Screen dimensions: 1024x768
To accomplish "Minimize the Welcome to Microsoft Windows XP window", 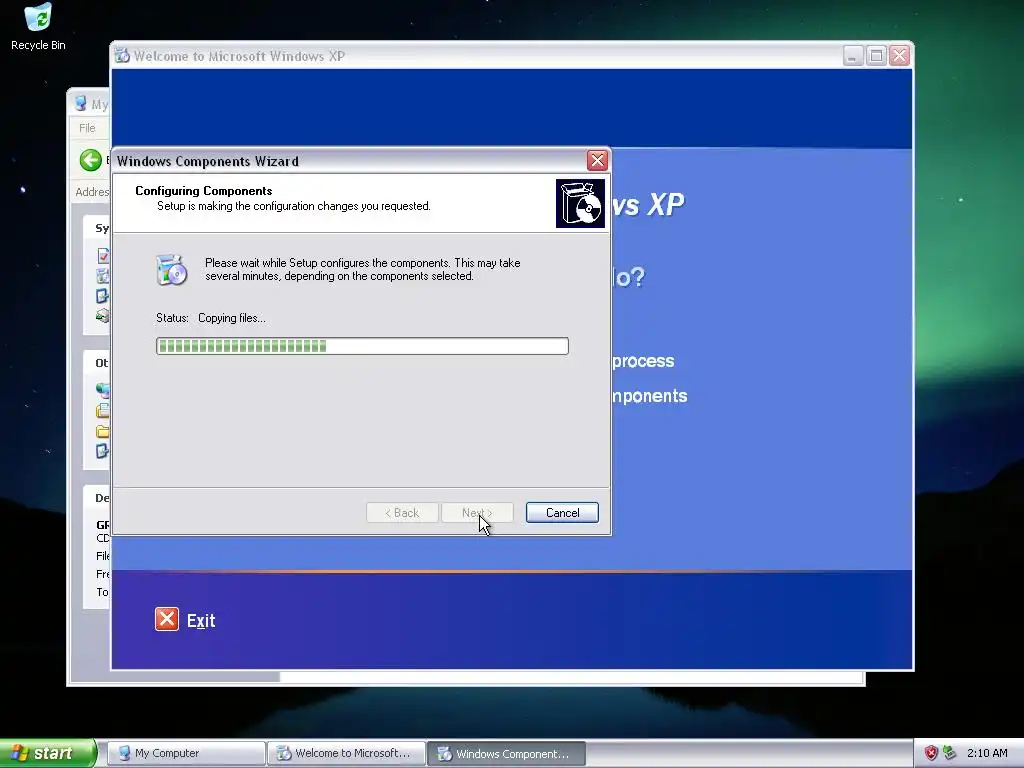I will [x=852, y=56].
